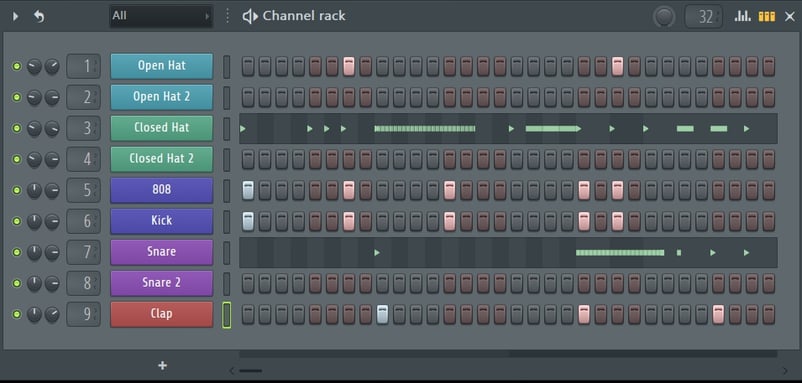The image size is (802, 383).
Task: Mute the Closed Hat 2 channel
Action: 17,160
